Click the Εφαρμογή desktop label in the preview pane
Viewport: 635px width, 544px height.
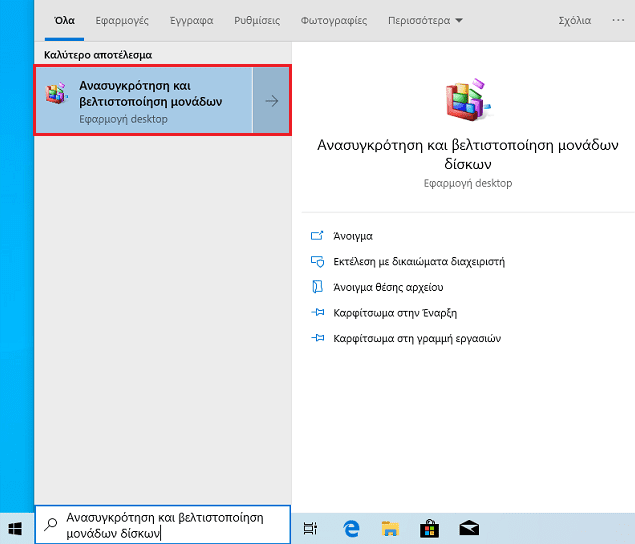click(x=468, y=183)
